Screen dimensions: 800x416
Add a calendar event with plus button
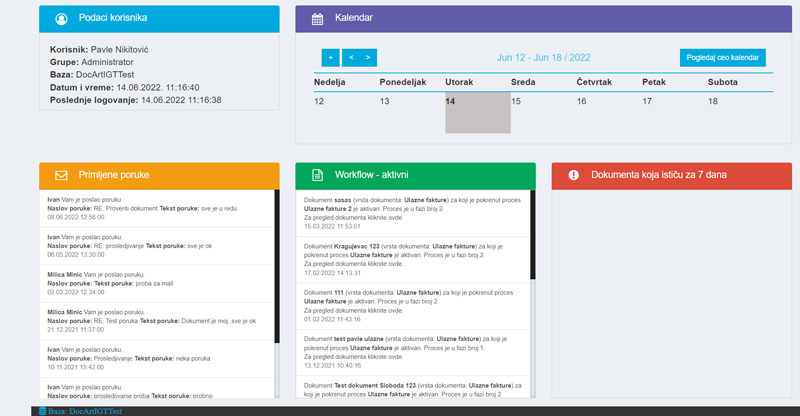click(x=331, y=58)
